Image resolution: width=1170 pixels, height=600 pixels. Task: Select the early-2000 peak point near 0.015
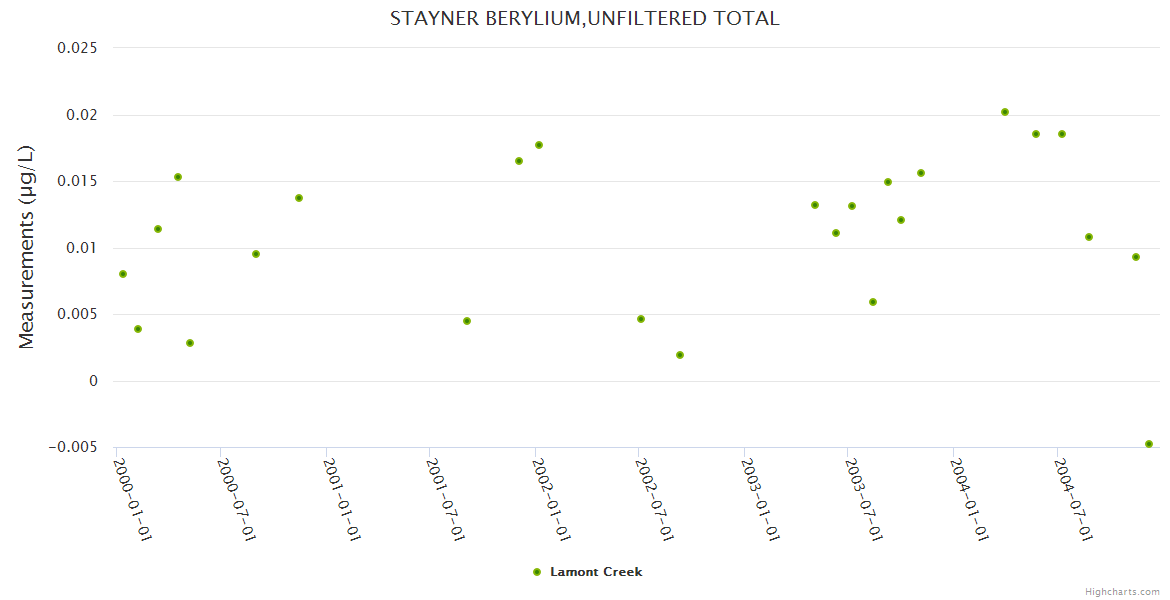click(178, 177)
